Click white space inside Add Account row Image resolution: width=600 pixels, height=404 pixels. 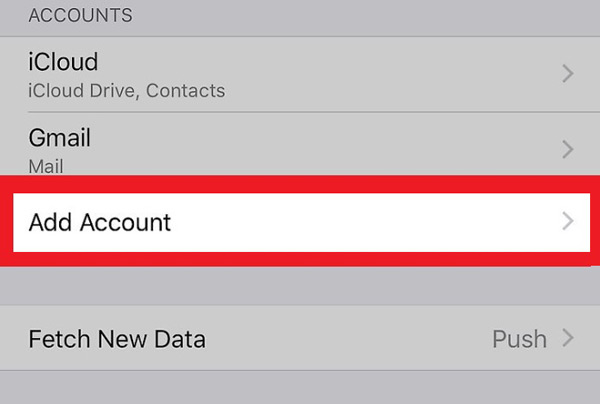click(x=370, y=222)
